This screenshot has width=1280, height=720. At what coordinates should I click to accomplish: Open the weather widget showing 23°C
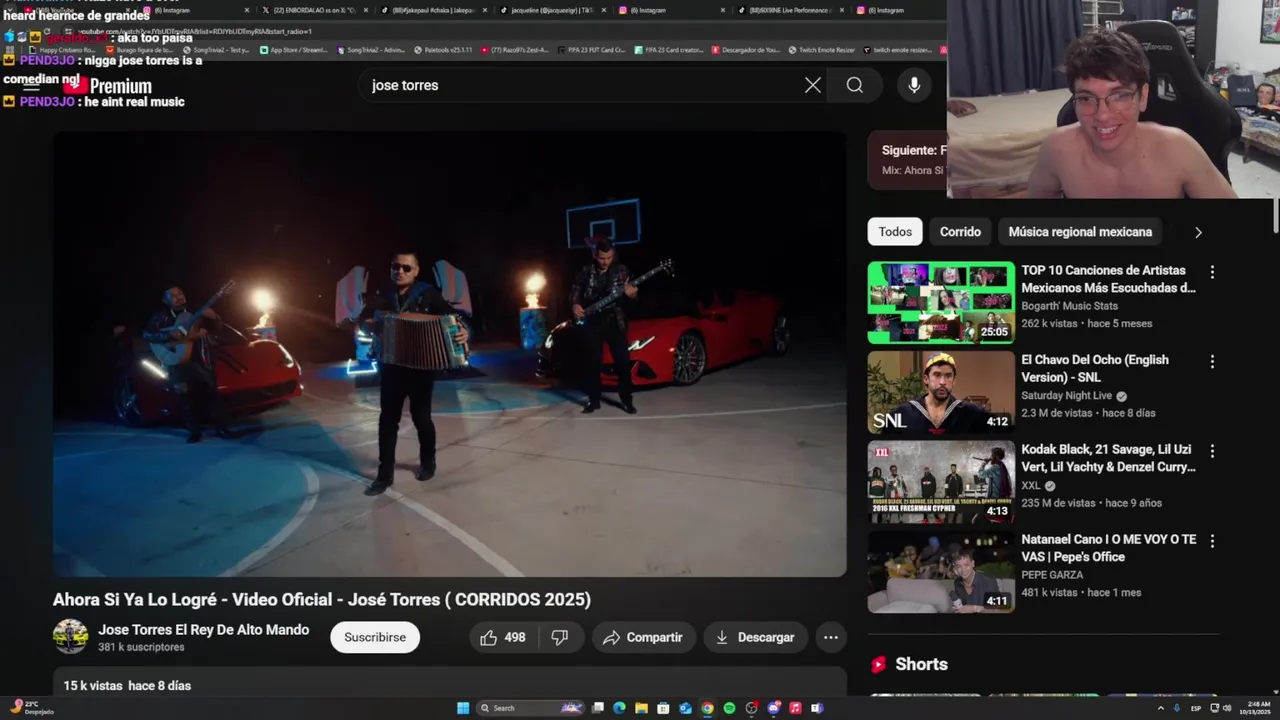32,708
